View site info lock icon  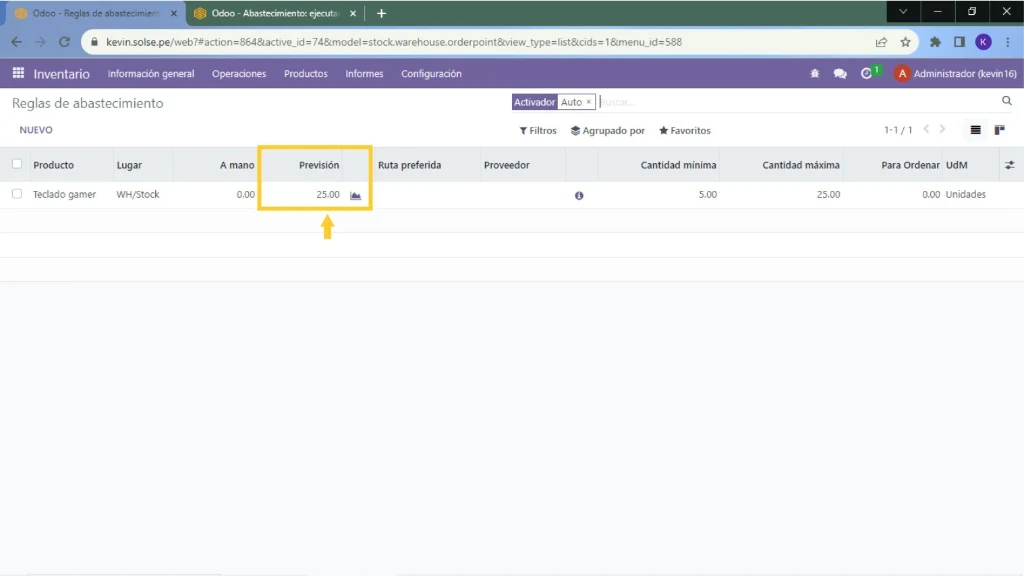pyautogui.click(x=95, y=42)
